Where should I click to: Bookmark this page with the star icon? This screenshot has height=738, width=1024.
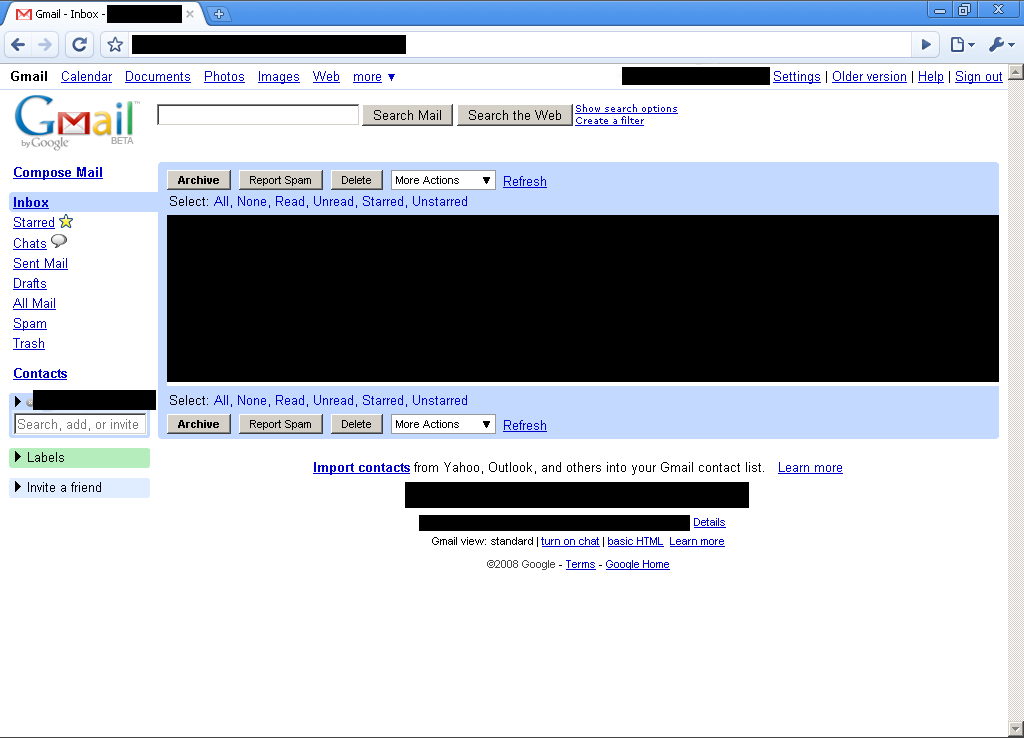pyautogui.click(x=115, y=44)
